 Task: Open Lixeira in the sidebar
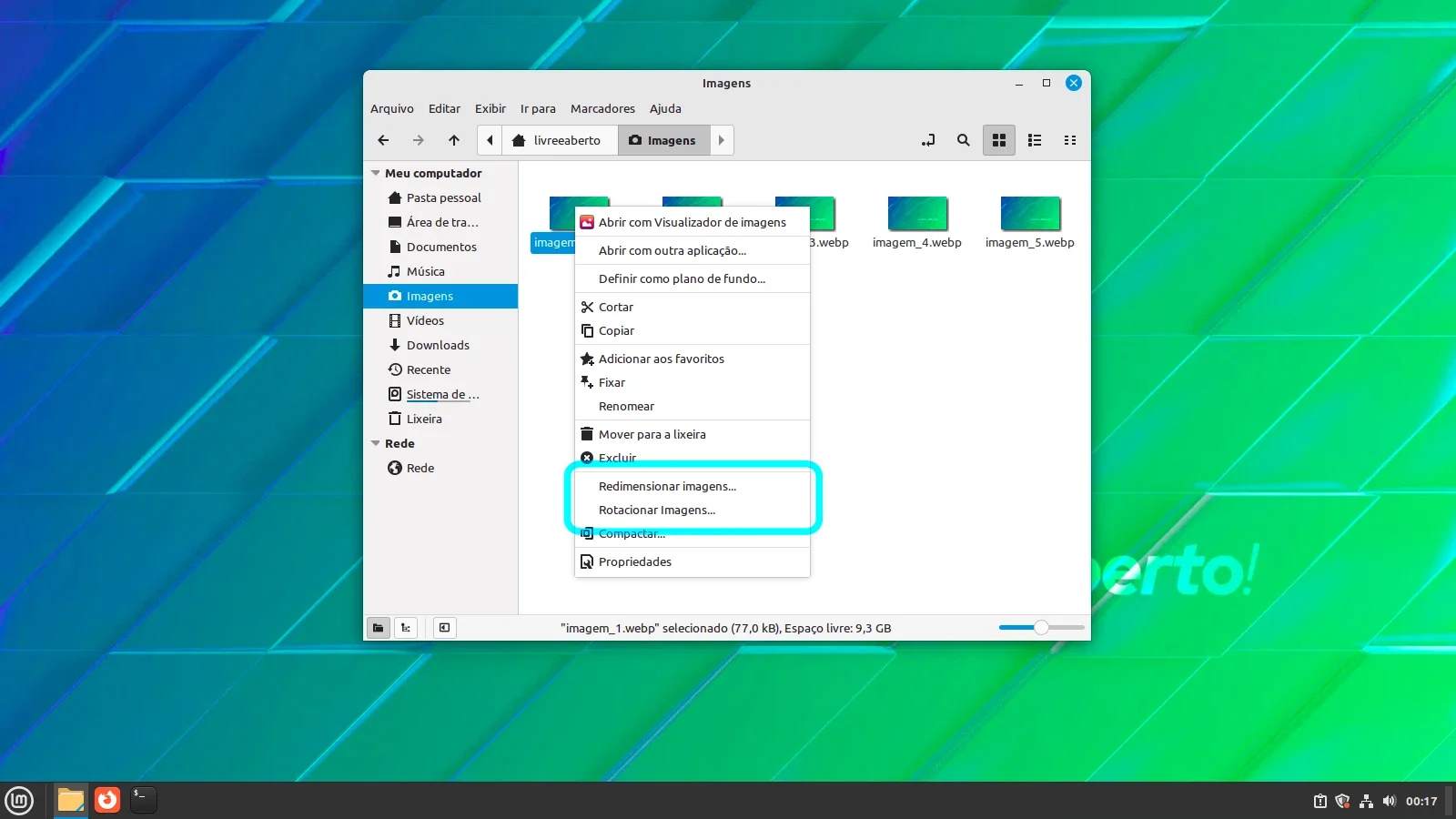point(440,419)
